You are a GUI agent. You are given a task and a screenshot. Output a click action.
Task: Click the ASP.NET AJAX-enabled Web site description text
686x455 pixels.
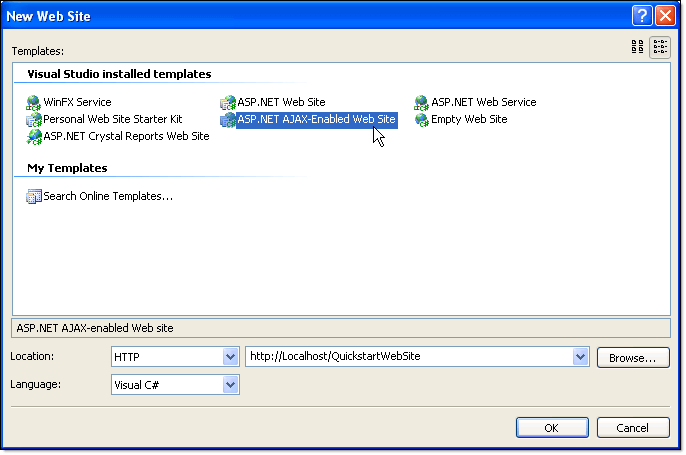95,328
